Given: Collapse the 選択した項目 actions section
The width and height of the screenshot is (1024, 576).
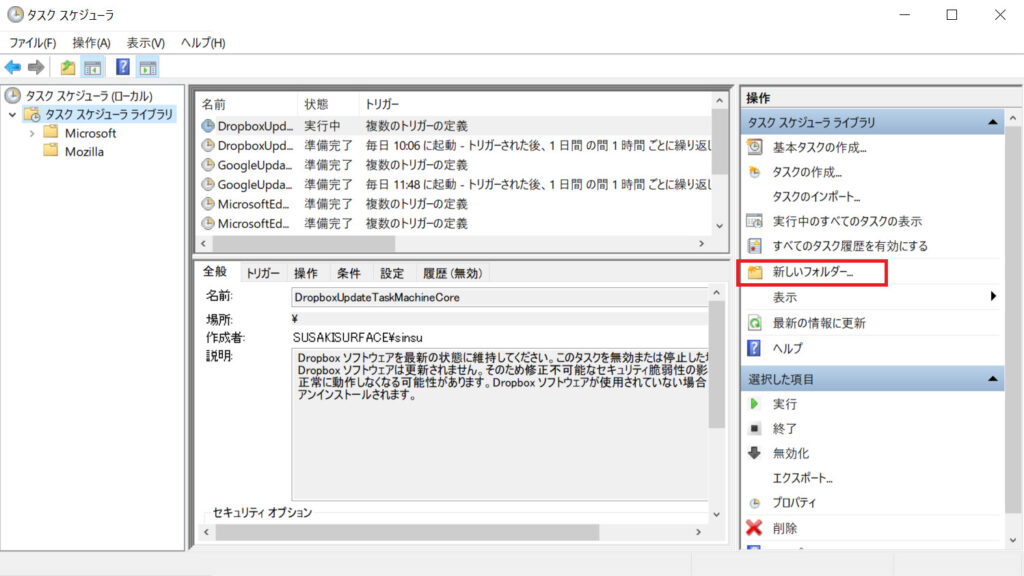Looking at the screenshot, I should click(993, 379).
